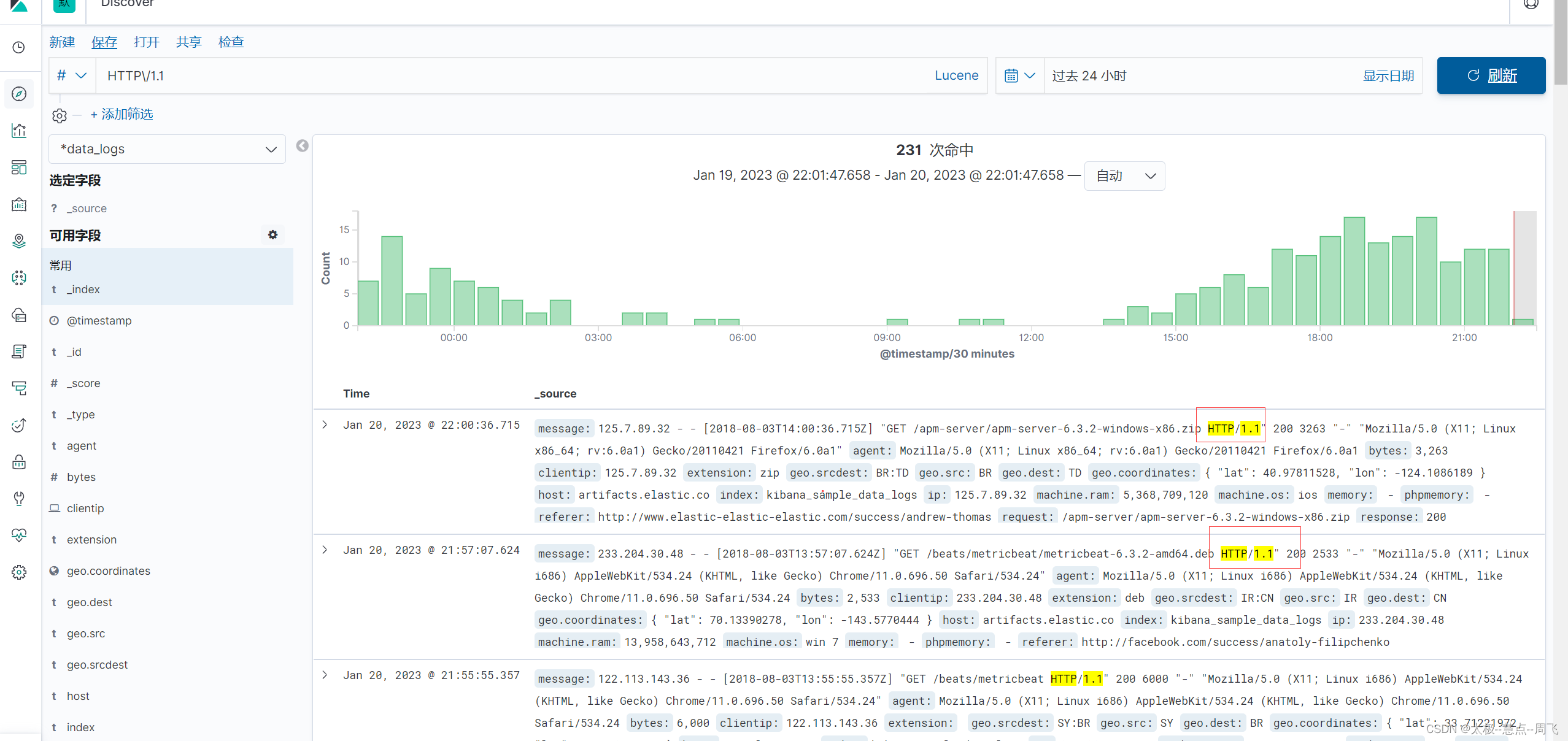Open the Dev Tools wrench icon
Screen dimensions: 1568x741
pos(19,498)
